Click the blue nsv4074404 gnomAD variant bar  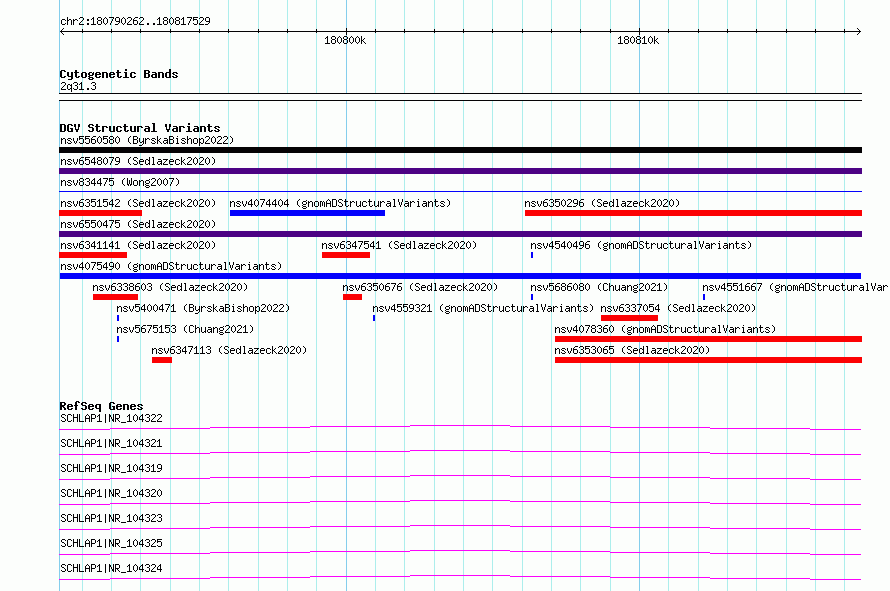click(x=307, y=213)
